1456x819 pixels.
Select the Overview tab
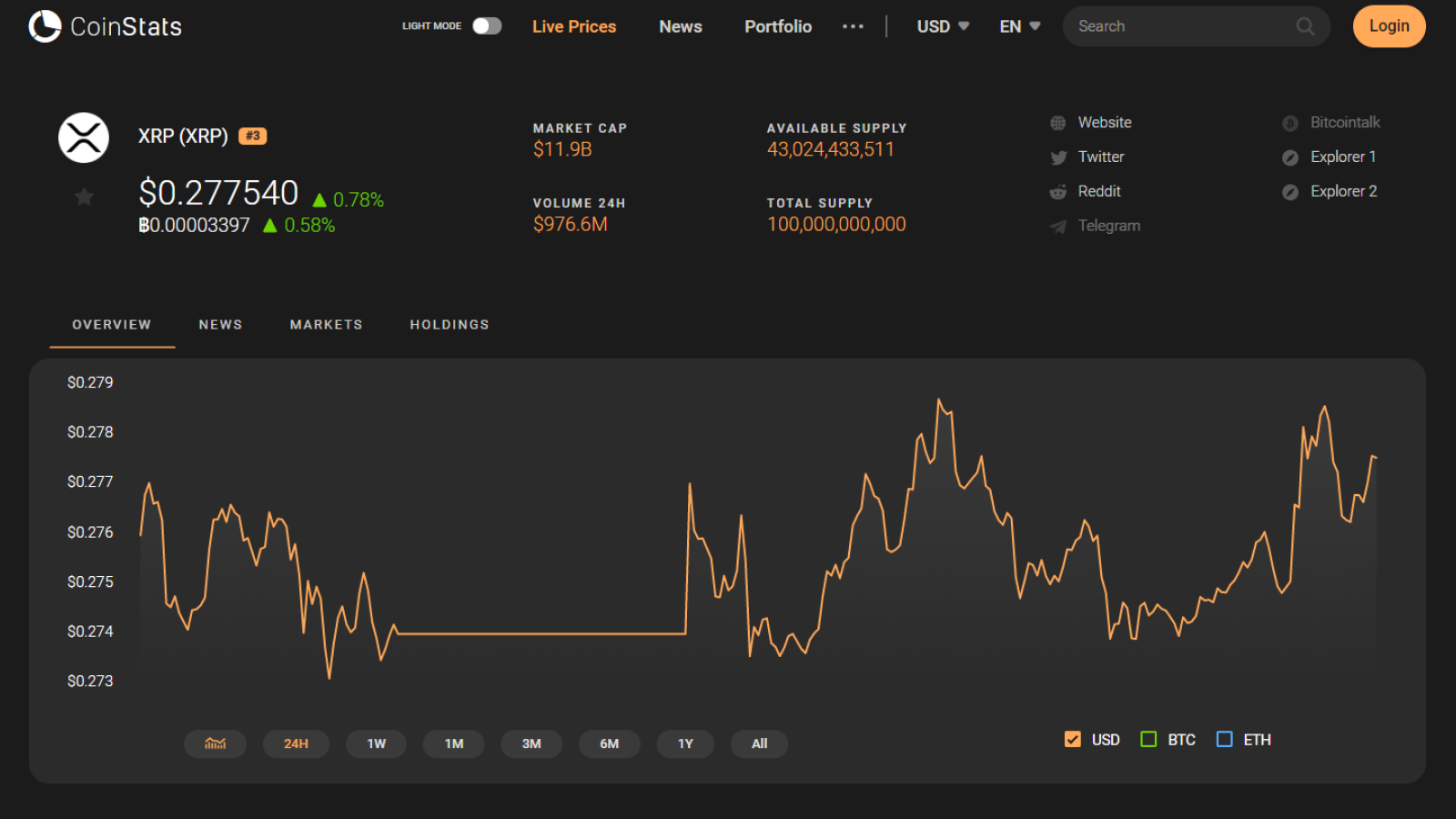pyautogui.click(x=112, y=325)
